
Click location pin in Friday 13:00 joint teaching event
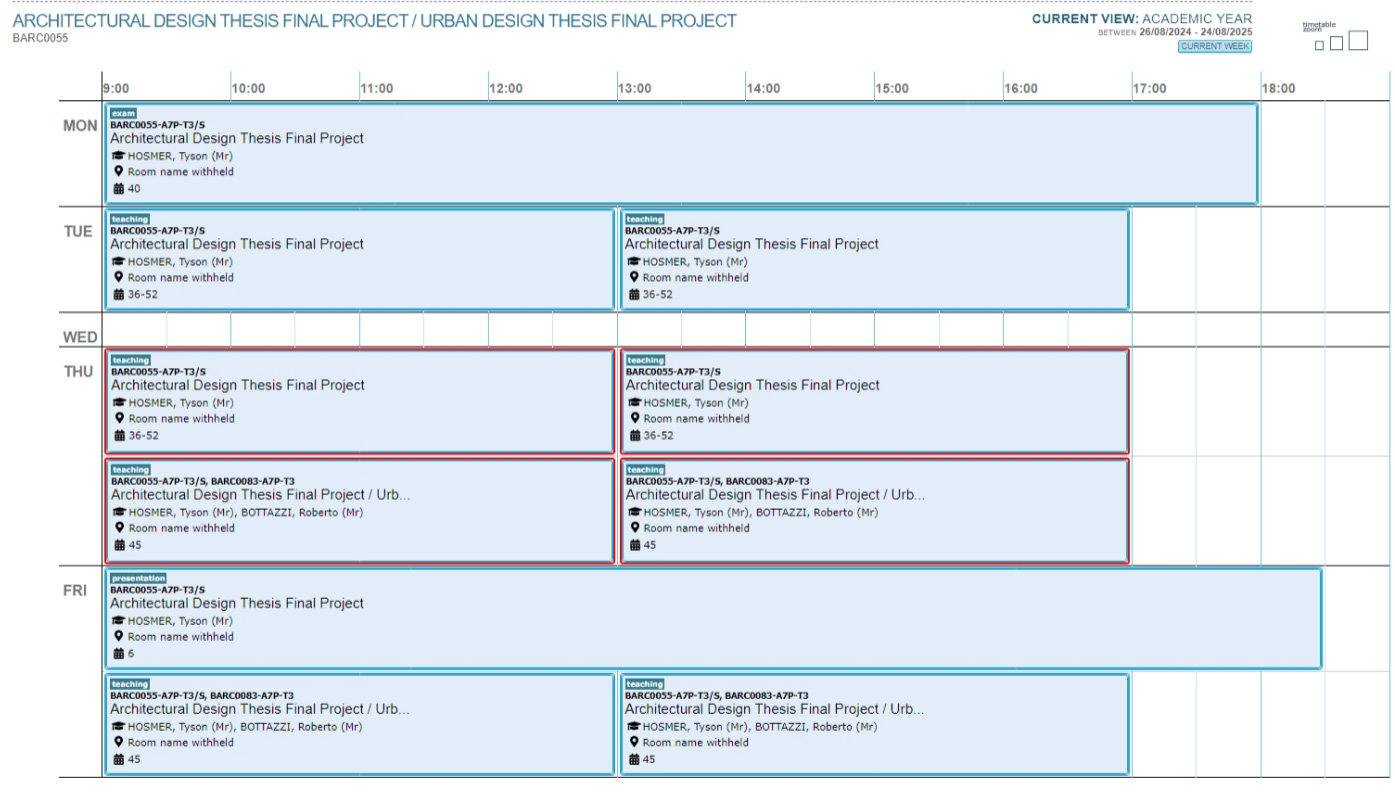pos(633,742)
